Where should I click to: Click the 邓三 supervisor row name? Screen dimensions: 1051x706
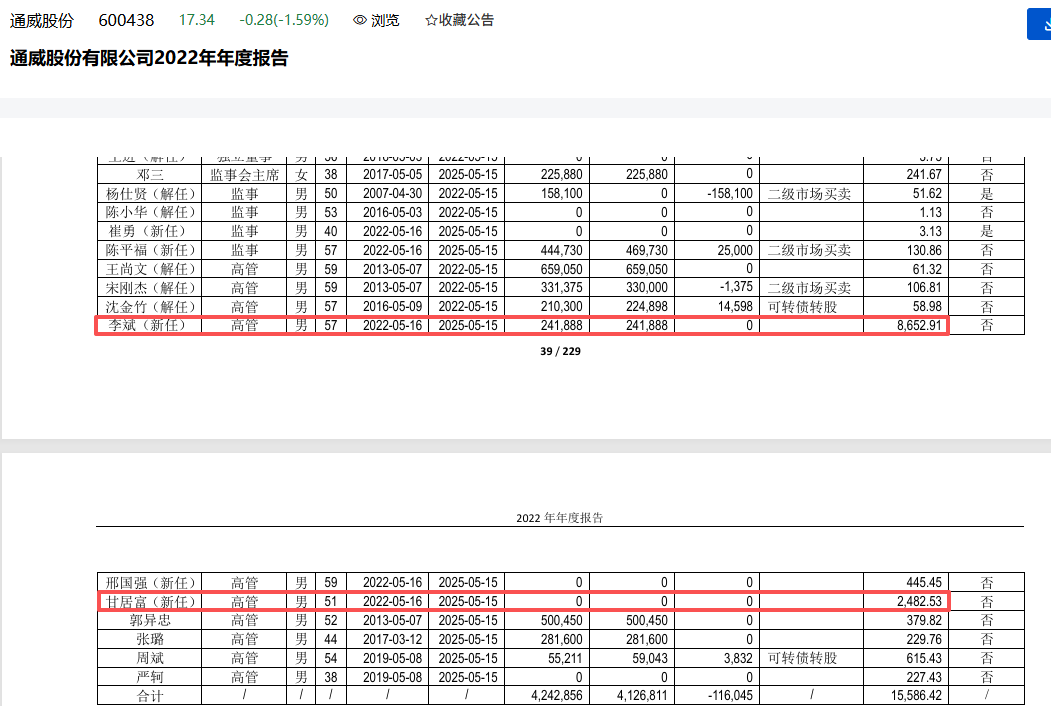[x=150, y=175]
